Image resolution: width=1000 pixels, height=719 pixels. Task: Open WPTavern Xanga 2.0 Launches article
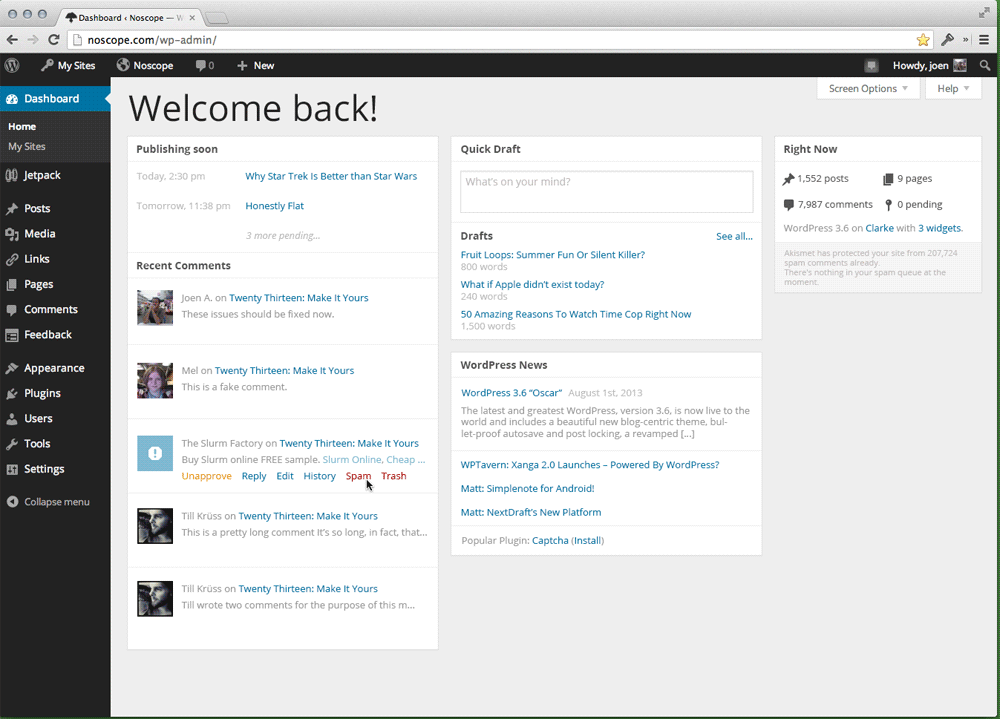pos(590,465)
